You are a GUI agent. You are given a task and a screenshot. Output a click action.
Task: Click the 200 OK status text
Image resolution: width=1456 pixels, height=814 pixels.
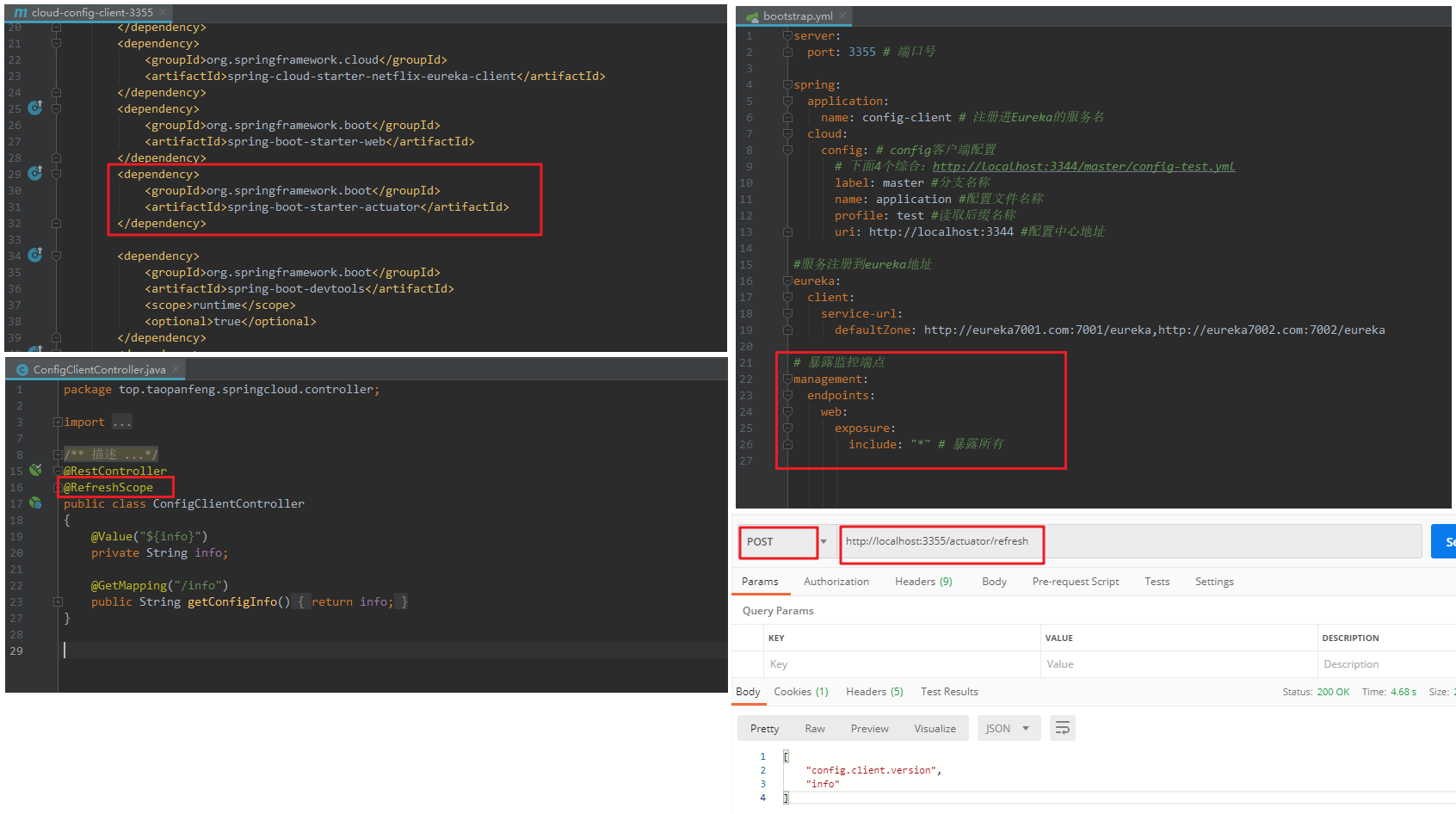point(1333,692)
